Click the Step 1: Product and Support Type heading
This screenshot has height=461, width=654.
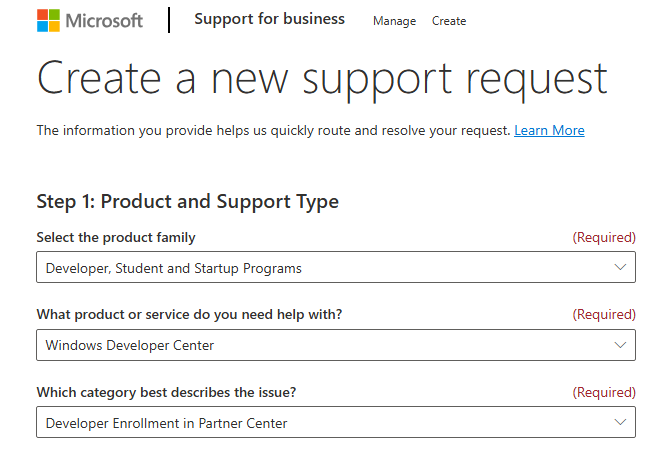(x=188, y=202)
